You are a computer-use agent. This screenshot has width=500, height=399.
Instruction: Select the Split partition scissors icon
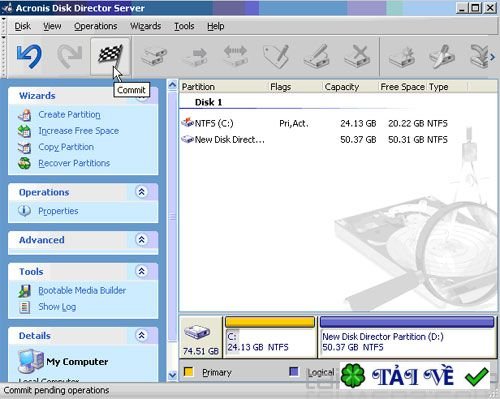pyautogui.click(x=442, y=57)
